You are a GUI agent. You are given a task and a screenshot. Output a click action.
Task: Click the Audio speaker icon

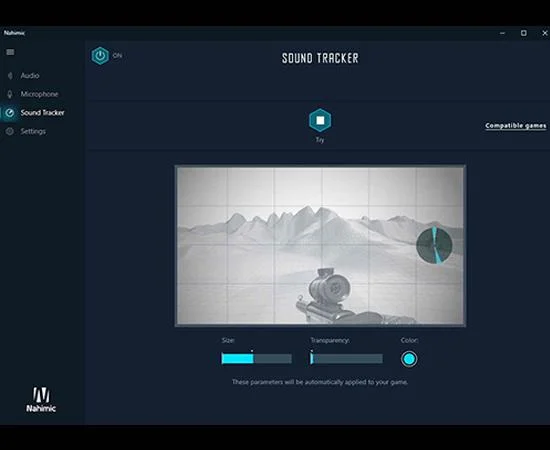click(x=10, y=75)
